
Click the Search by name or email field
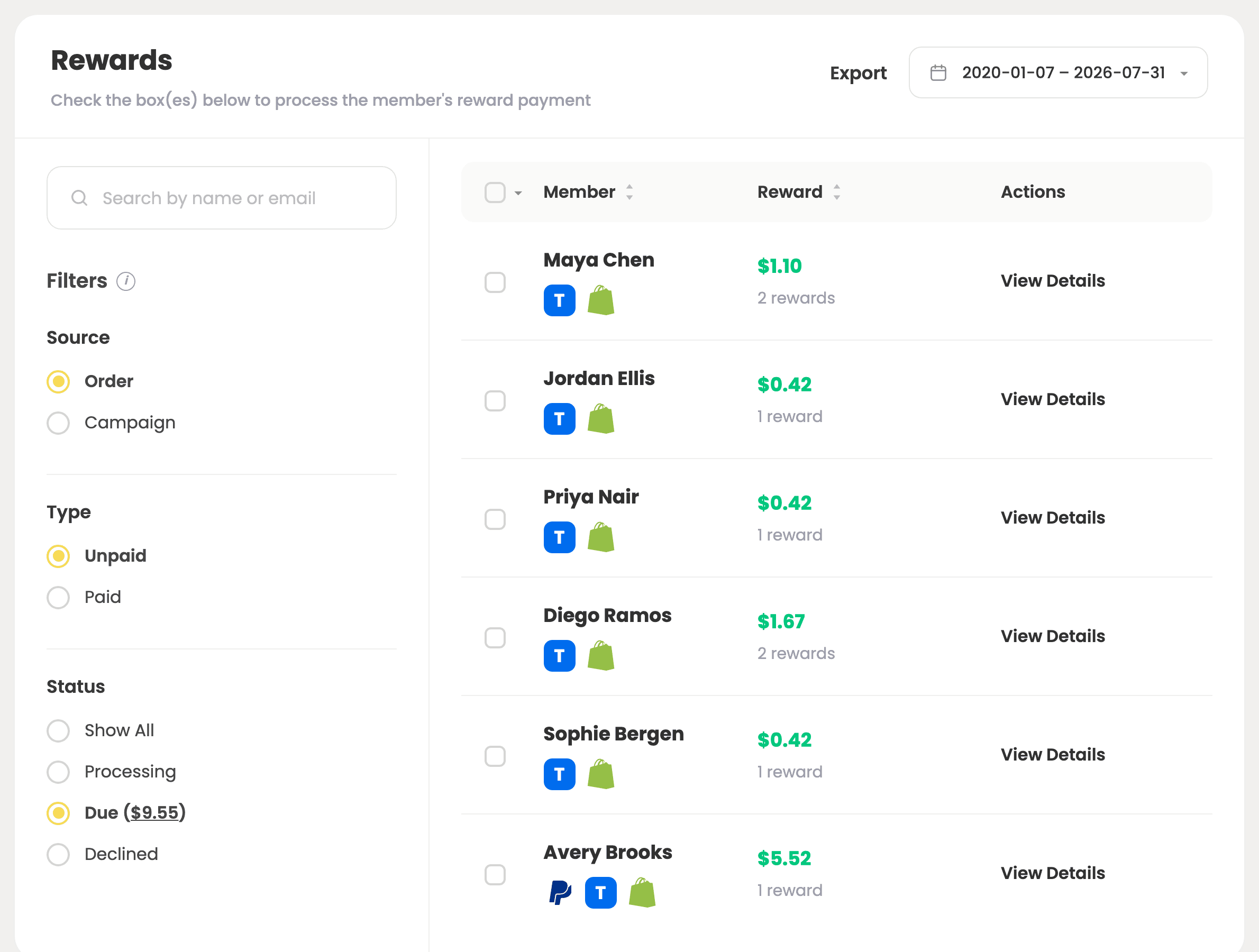222,198
